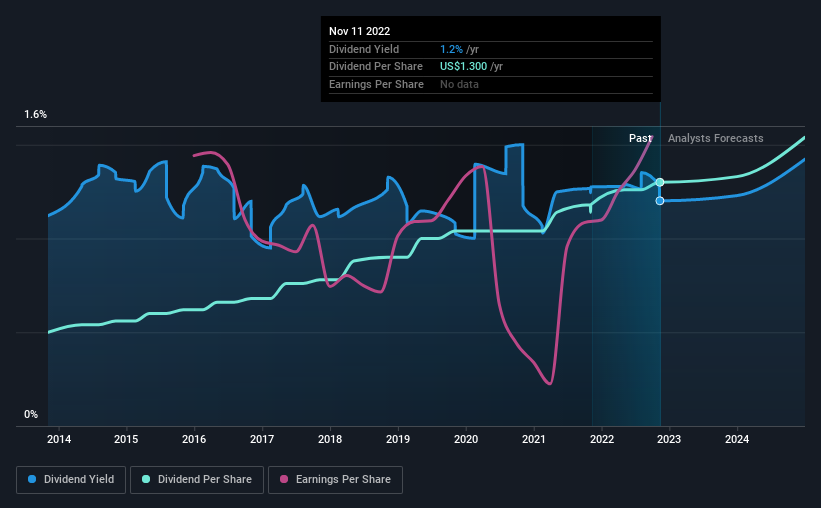Click the 2022 x-axis label

(602, 439)
